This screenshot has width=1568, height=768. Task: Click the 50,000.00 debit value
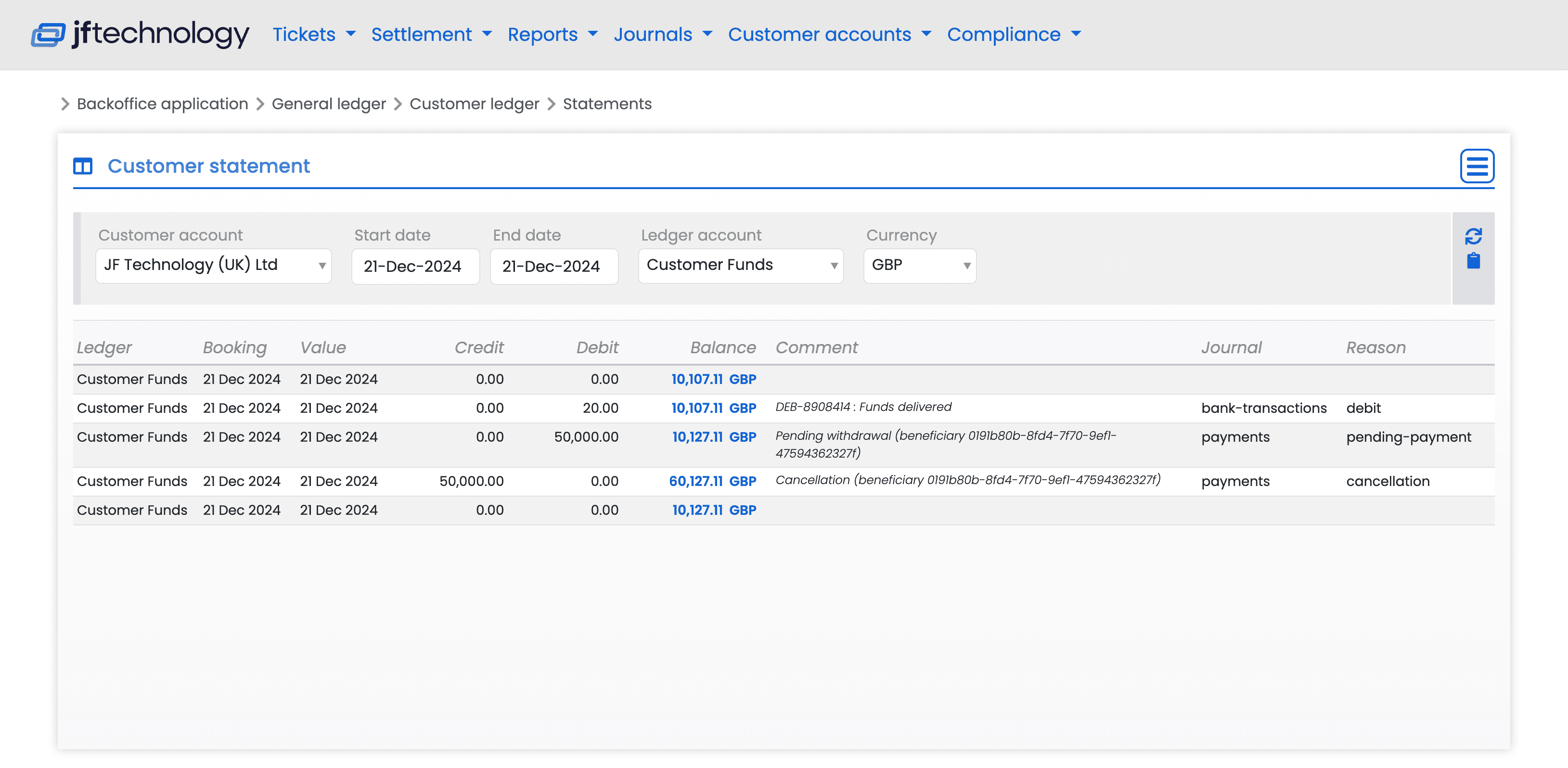tap(586, 437)
